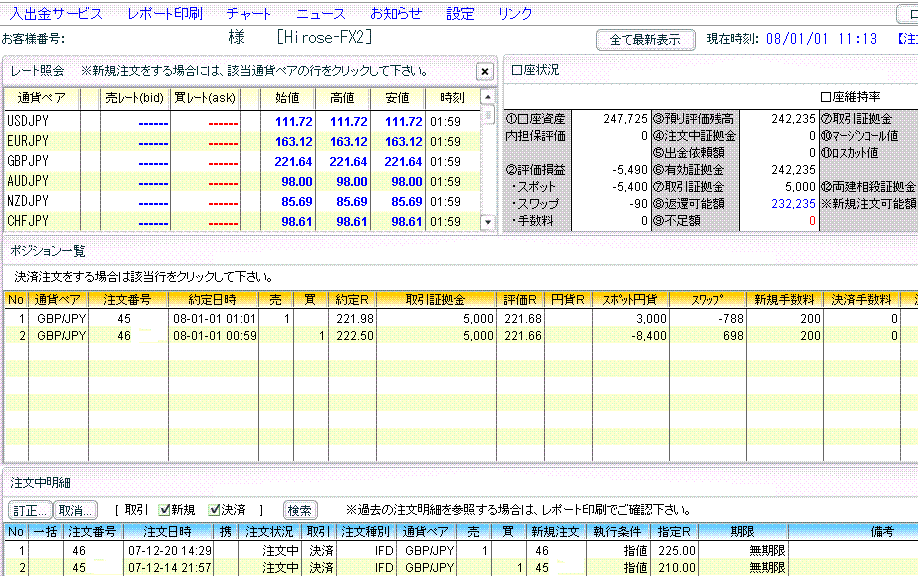Open the リンク menu
Screen dimensions: 923x579
[515, 14]
